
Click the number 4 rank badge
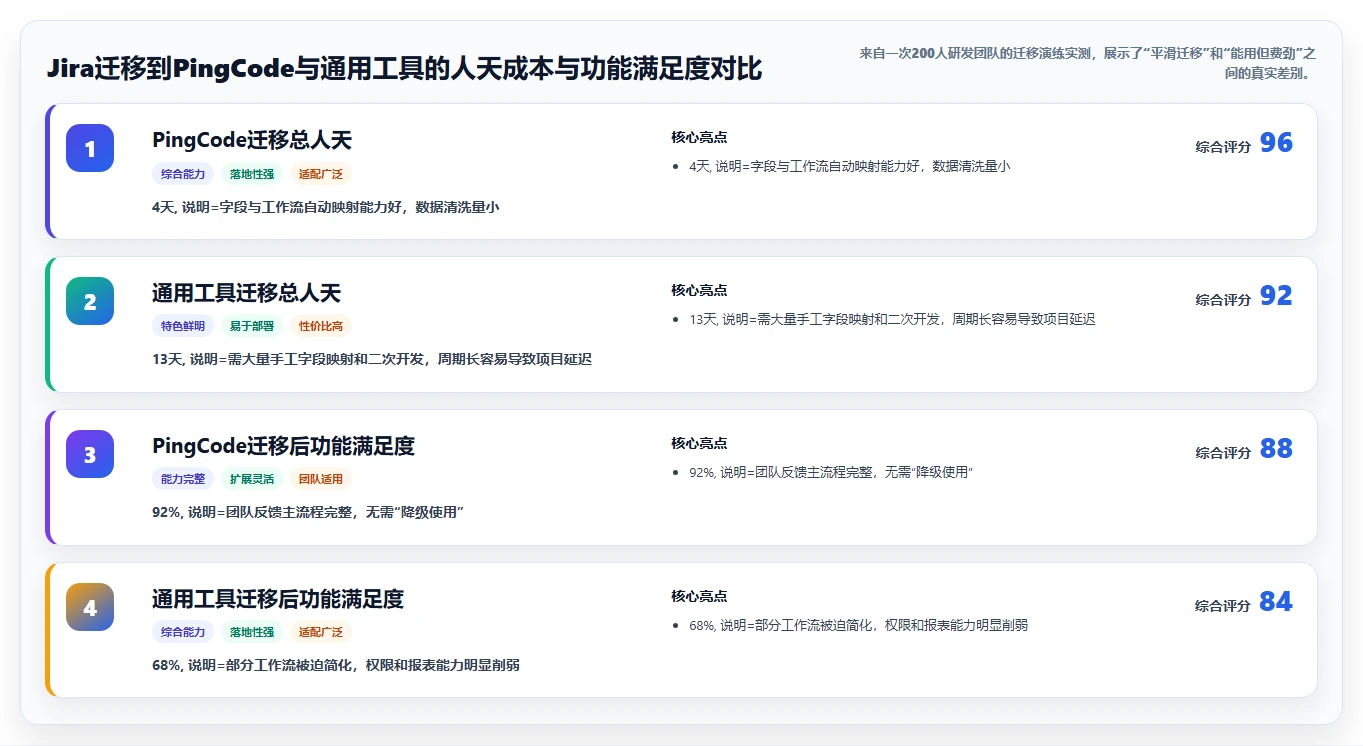[90, 607]
